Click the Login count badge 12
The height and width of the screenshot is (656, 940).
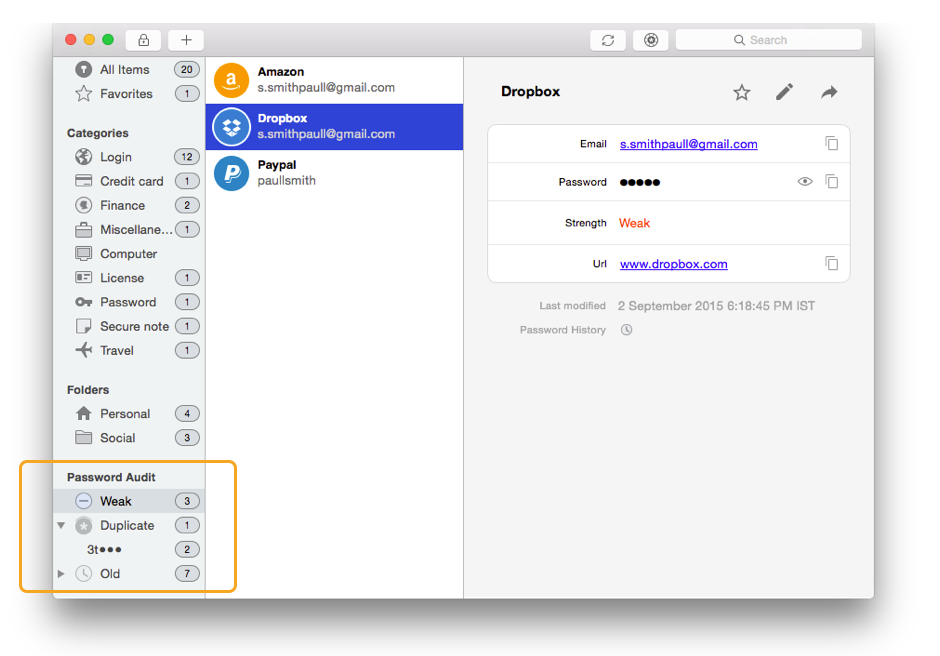(x=187, y=157)
